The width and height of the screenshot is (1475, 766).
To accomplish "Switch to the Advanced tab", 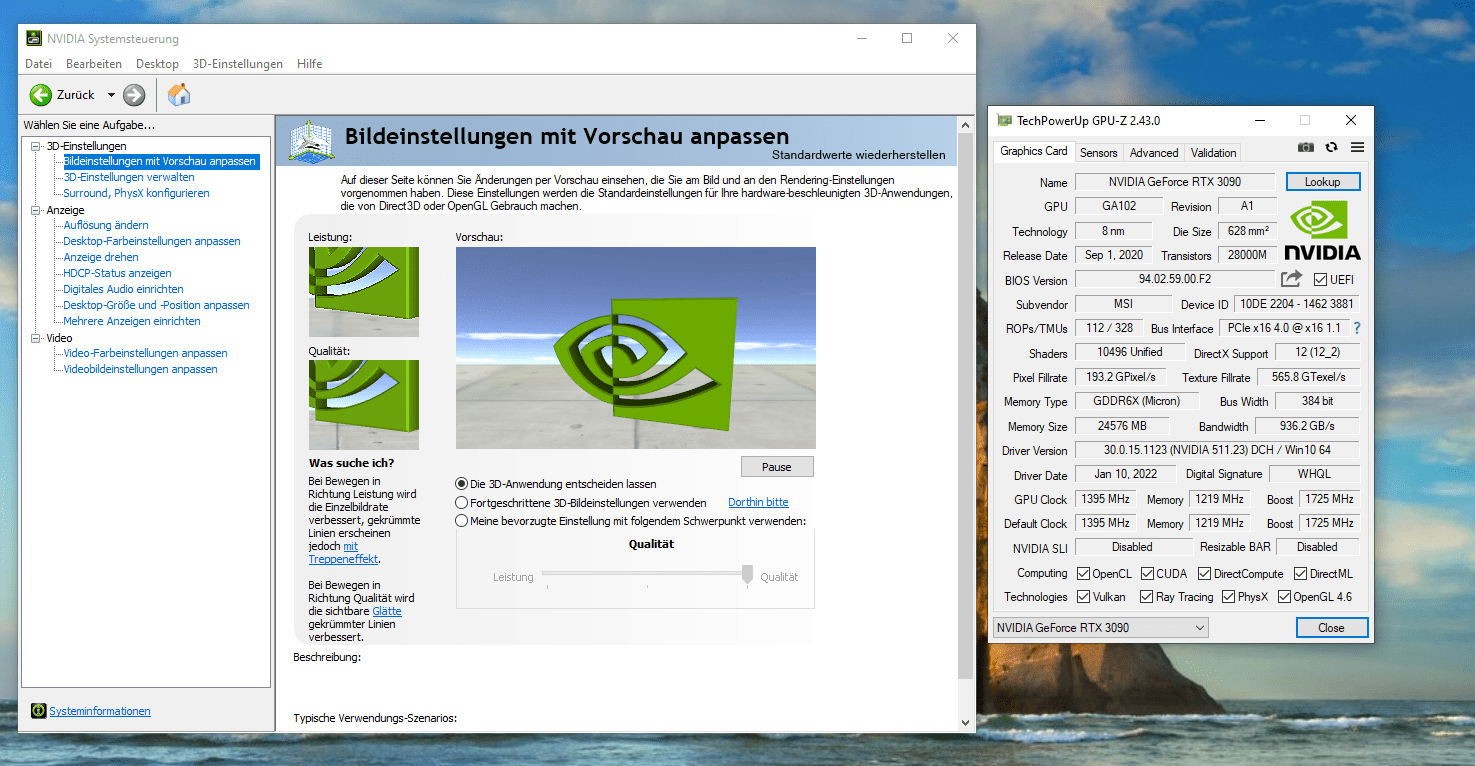I will pos(1154,153).
